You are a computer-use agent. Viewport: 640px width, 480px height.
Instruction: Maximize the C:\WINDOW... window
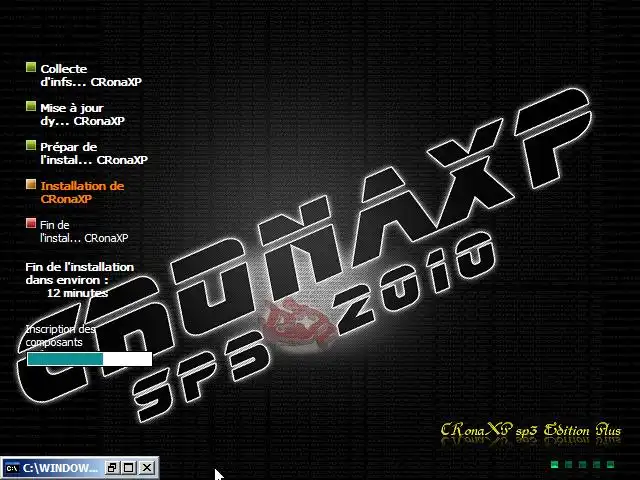point(129,468)
